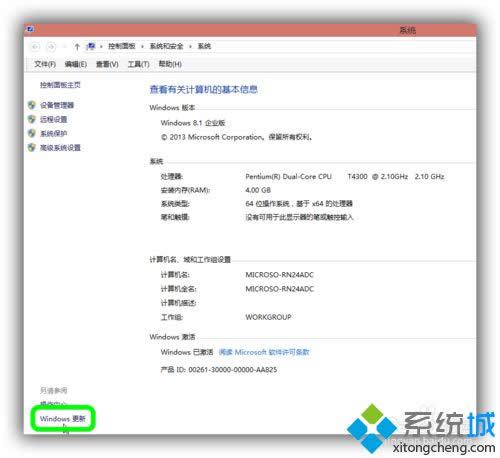Go forward with the Forward arrow button
500x458 pixels.
pyautogui.click(x=51, y=47)
